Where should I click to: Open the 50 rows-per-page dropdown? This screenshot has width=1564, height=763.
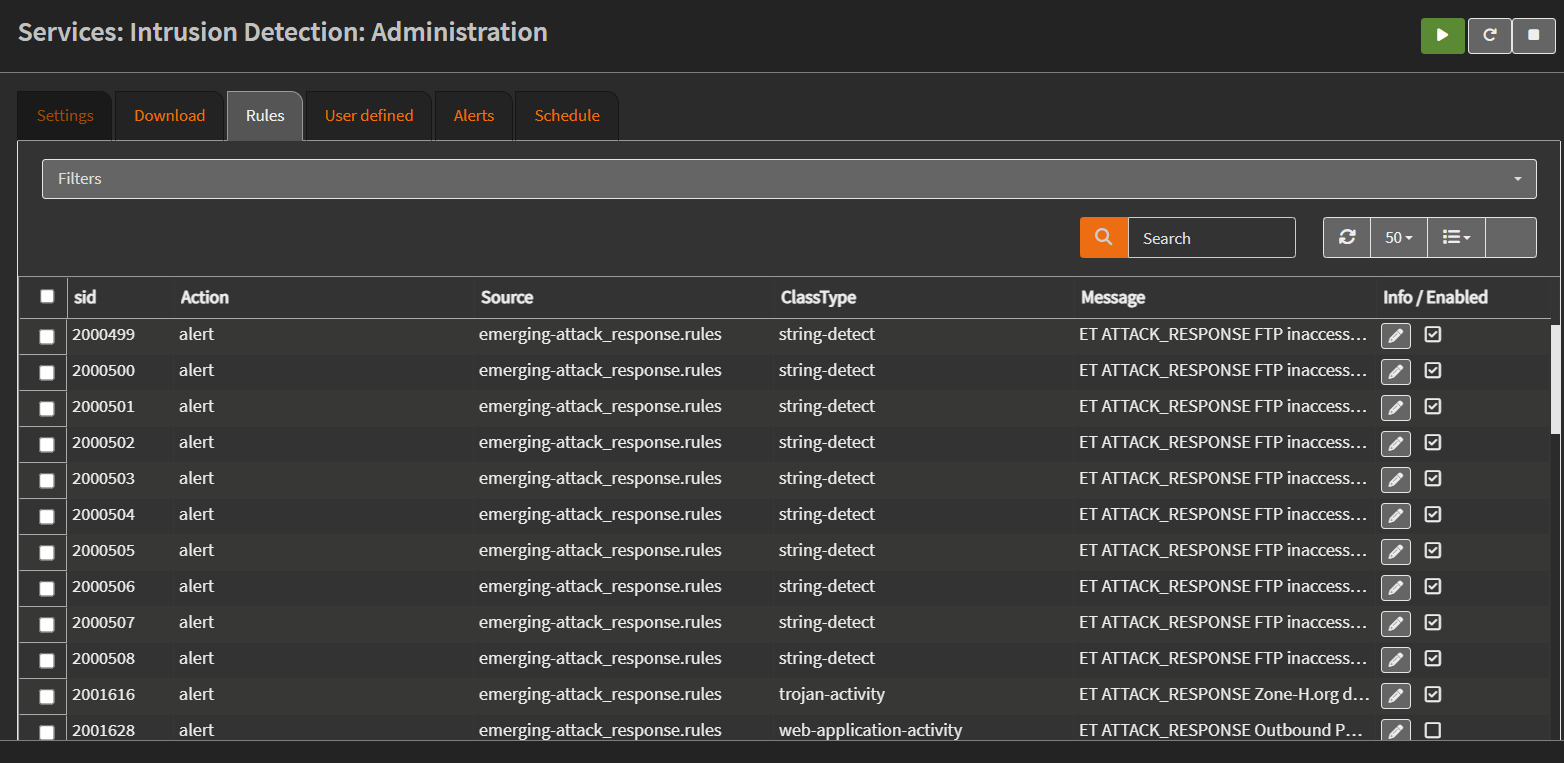pyautogui.click(x=1398, y=238)
